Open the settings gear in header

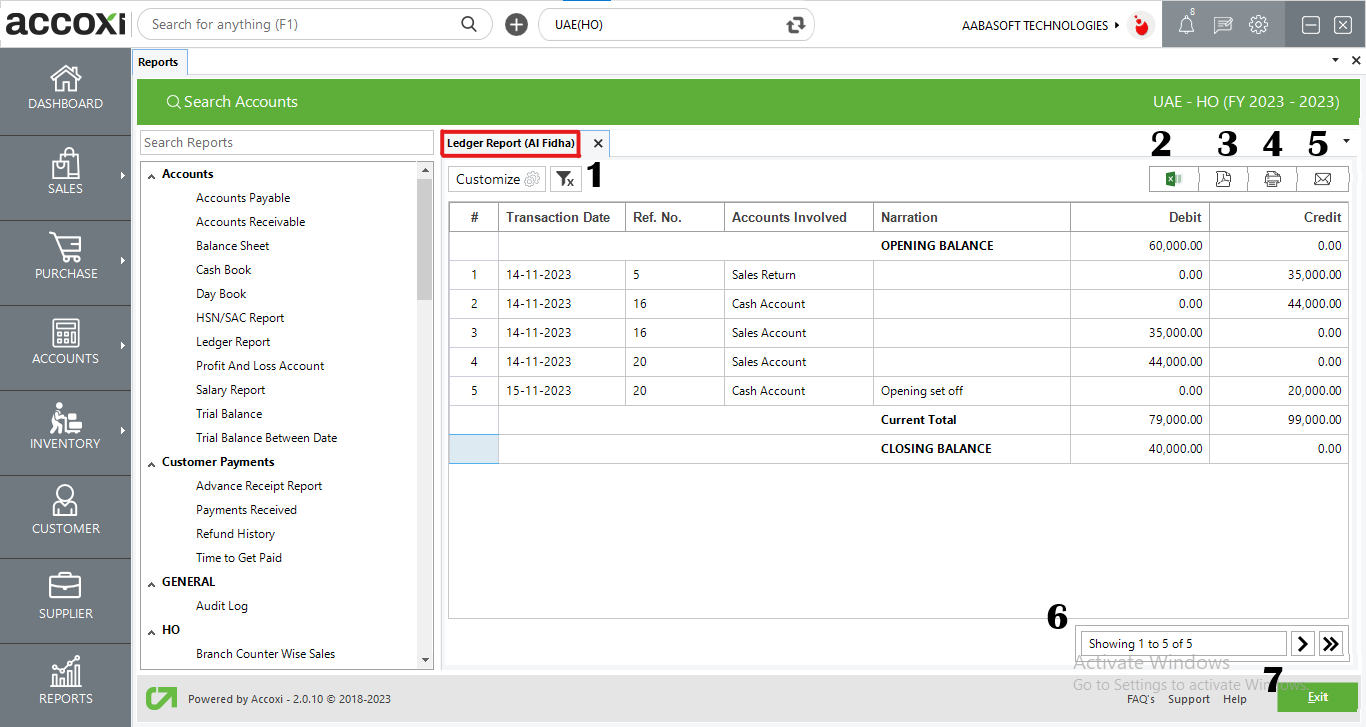tap(1258, 25)
